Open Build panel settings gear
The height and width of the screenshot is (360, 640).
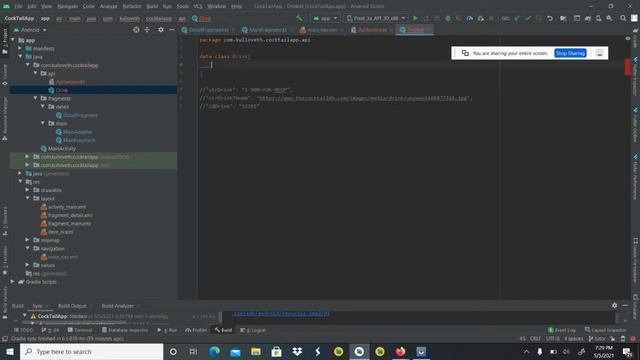(x=614, y=305)
